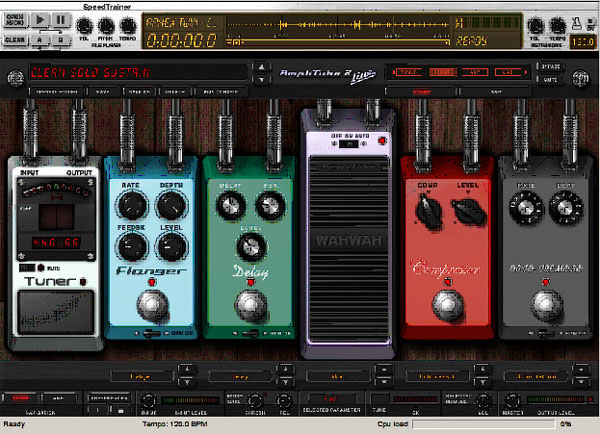This screenshot has height=434, width=600.
Task: Toggle the Delay pedal footswitch
Action: [x=251, y=306]
